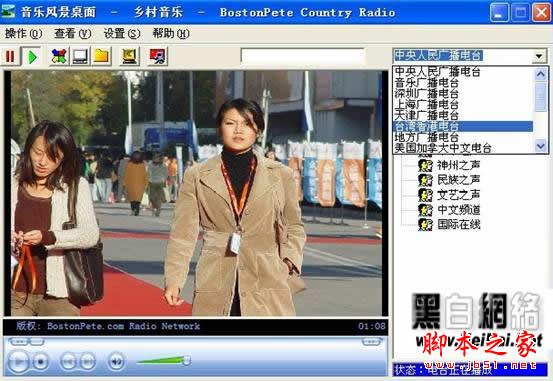Click the gray monitor toolbar icon
The width and height of the screenshot is (553, 381).
point(80,56)
